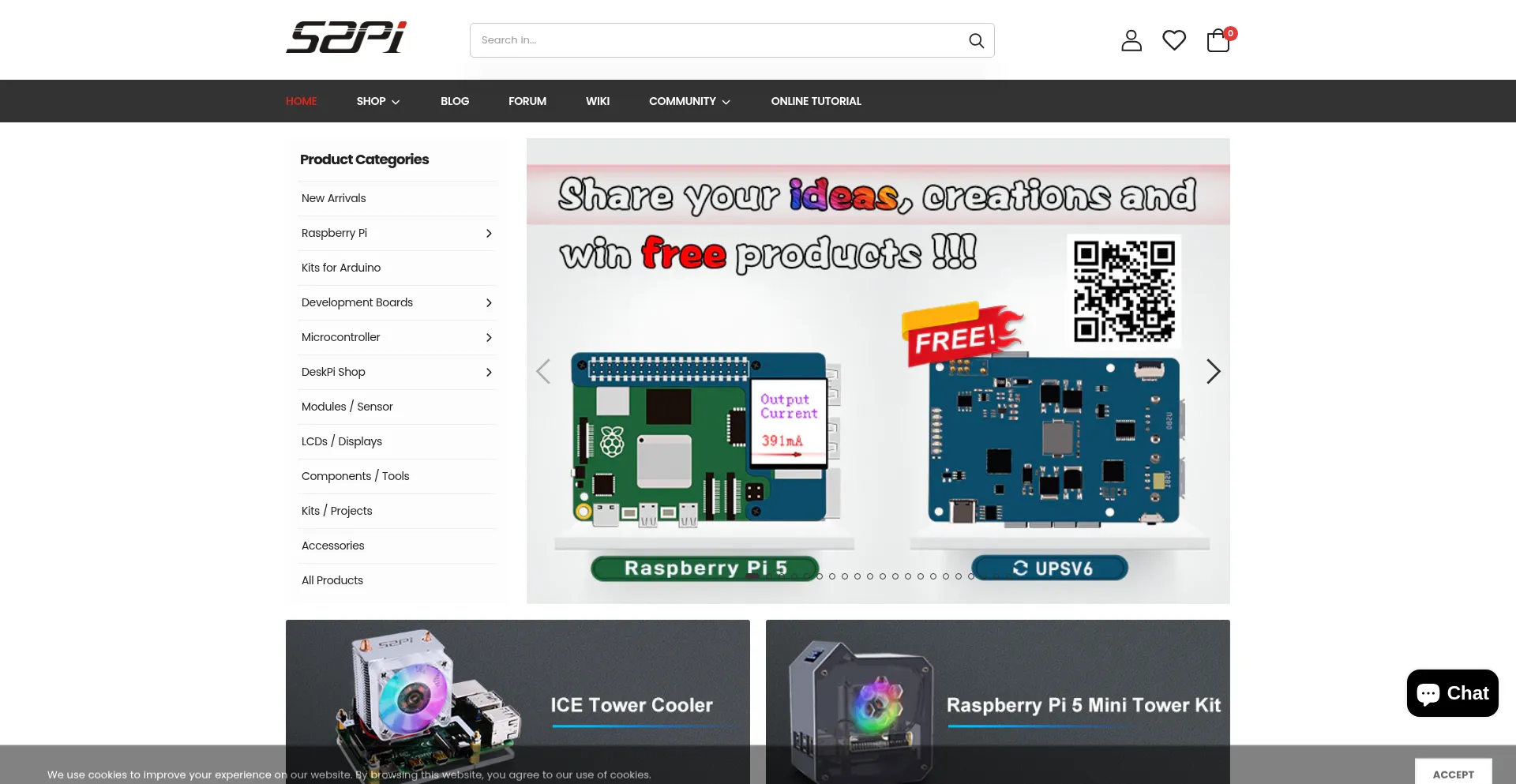Open the All Products category link

click(332, 580)
